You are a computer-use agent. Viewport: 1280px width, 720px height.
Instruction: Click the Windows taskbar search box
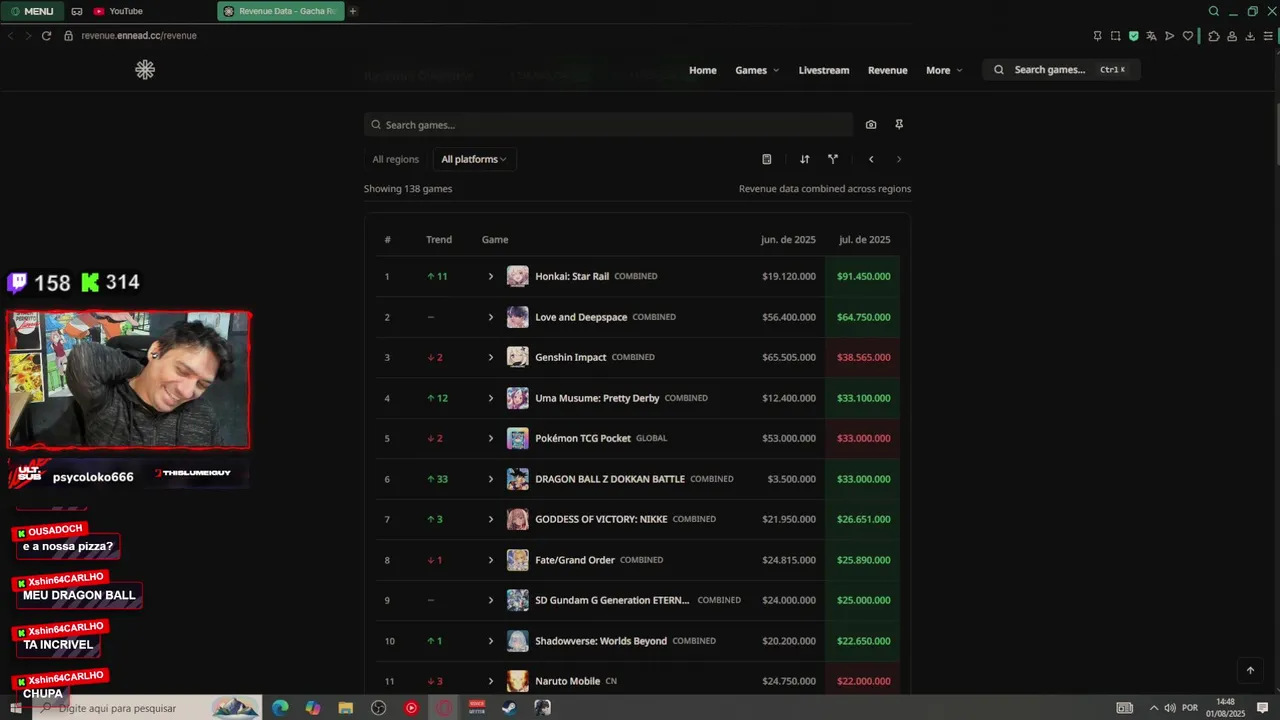click(147, 708)
